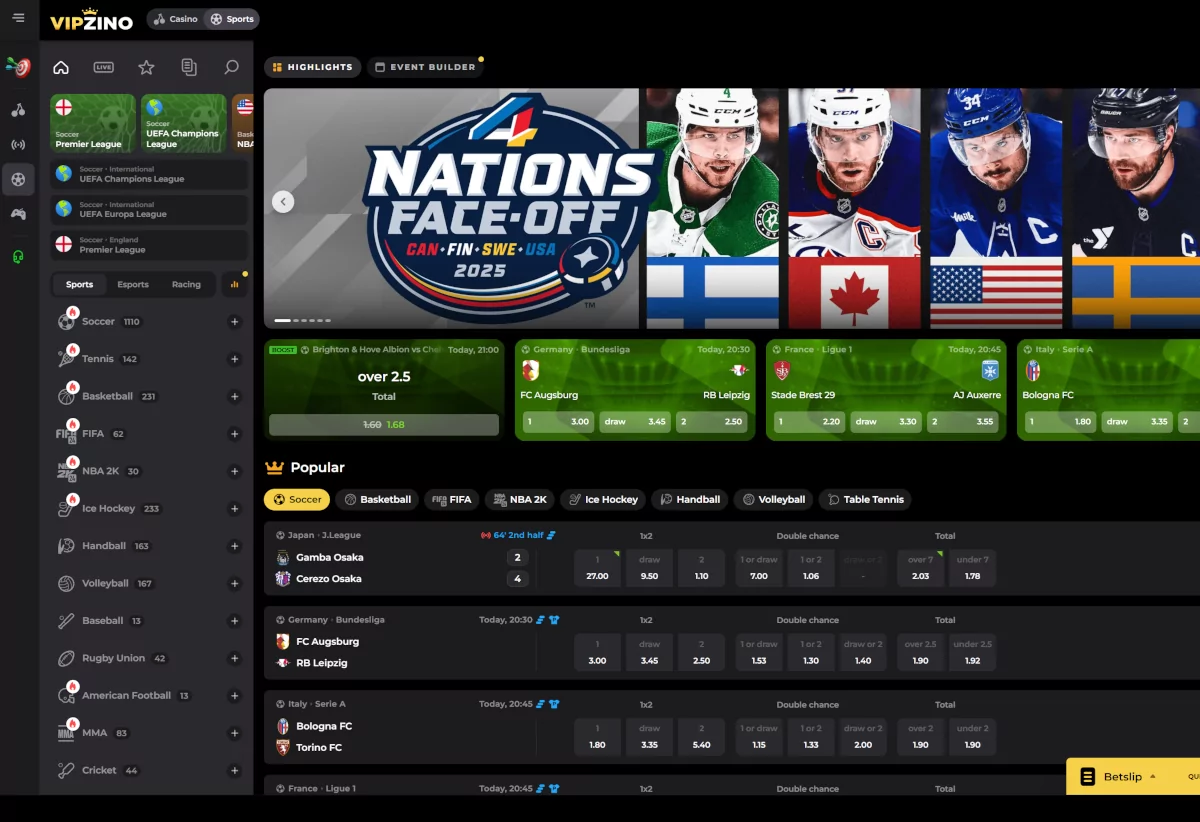Filter Popular by Volleyball chip
Image resolution: width=1200 pixels, height=822 pixels.
coord(773,499)
